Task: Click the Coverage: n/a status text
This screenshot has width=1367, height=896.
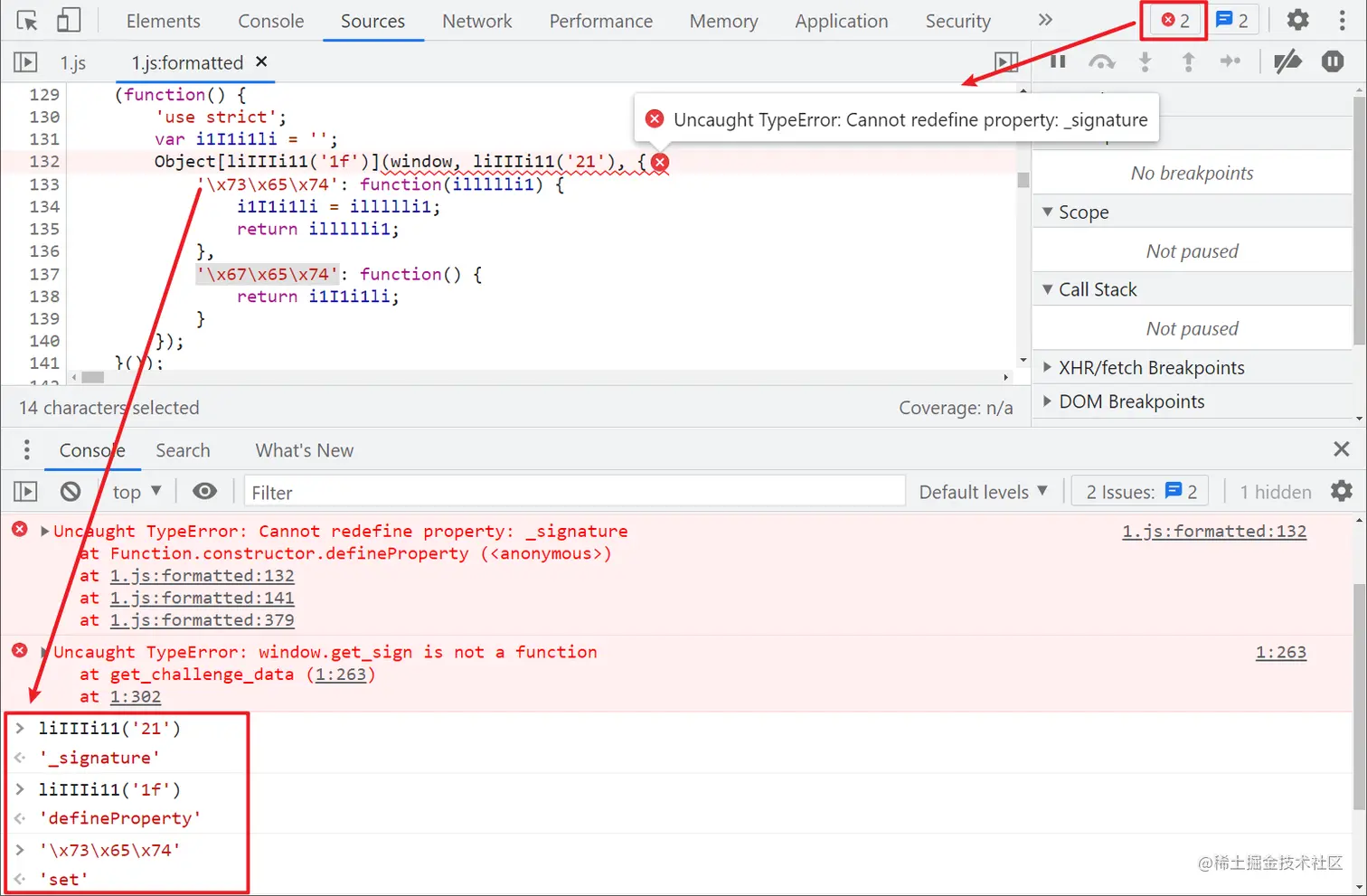Action: point(956,408)
